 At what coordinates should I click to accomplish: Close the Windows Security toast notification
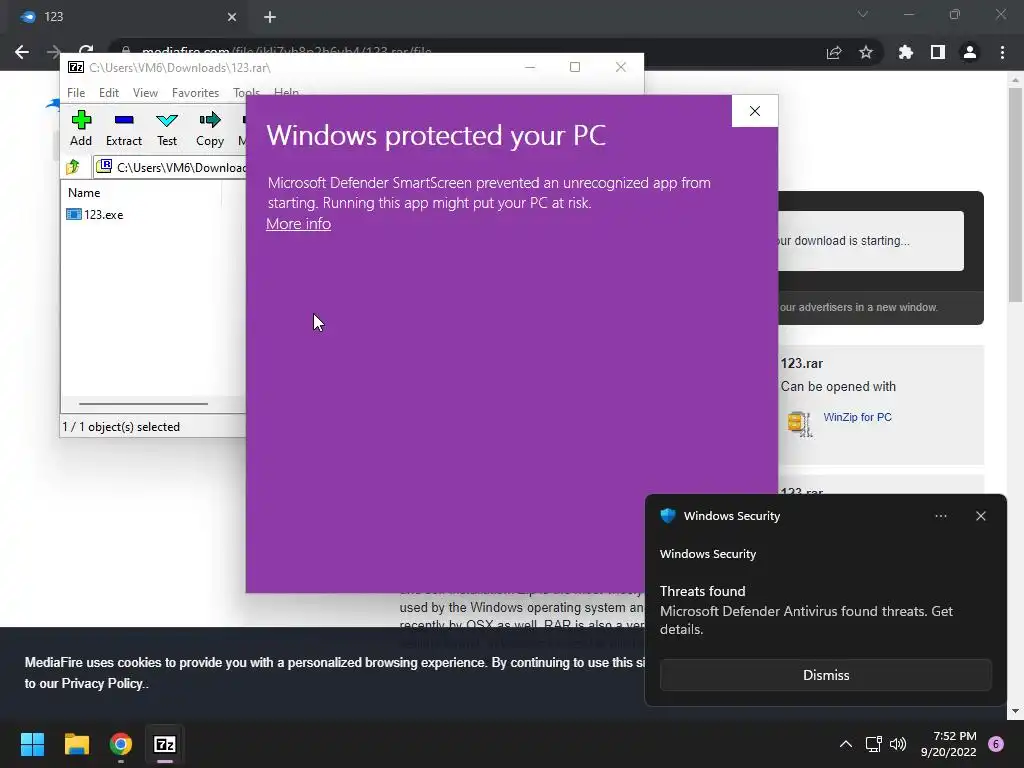980,516
